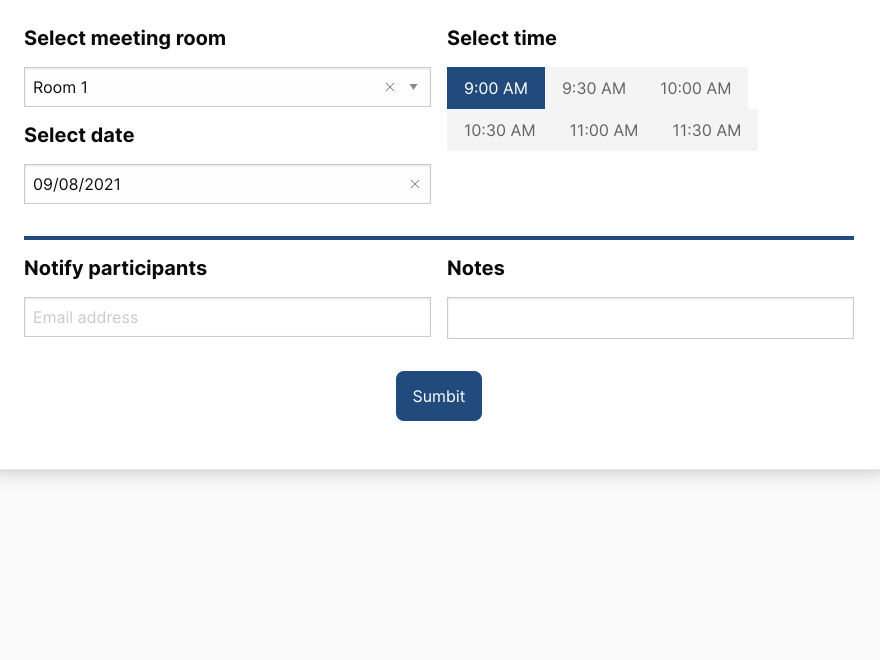Click the blue horizontal divider line
Viewport: 880px width, 660px height.
click(439, 238)
